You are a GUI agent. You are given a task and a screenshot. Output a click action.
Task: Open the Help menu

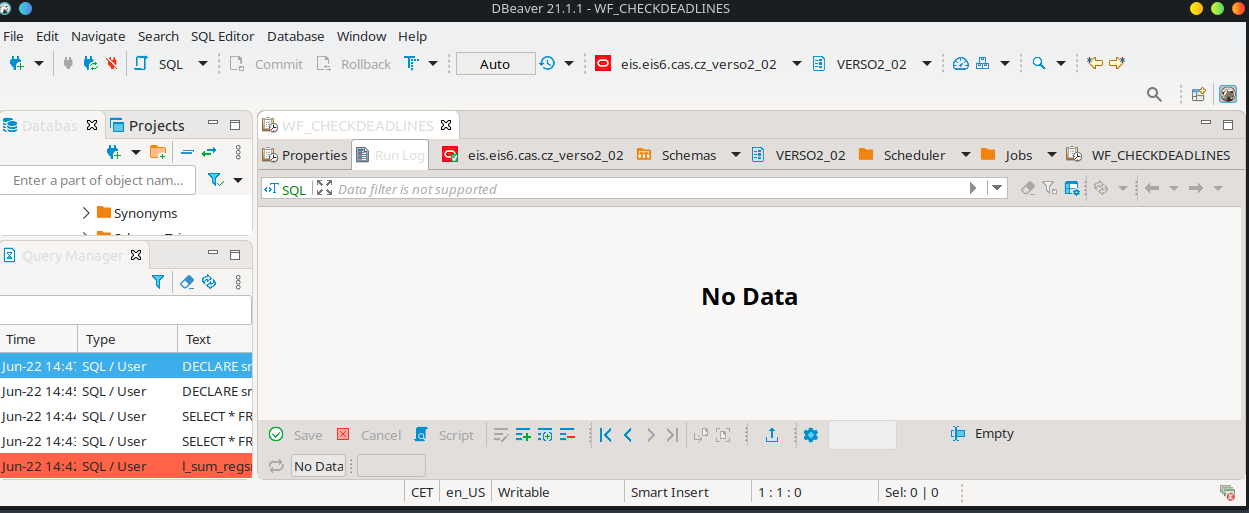(412, 36)
